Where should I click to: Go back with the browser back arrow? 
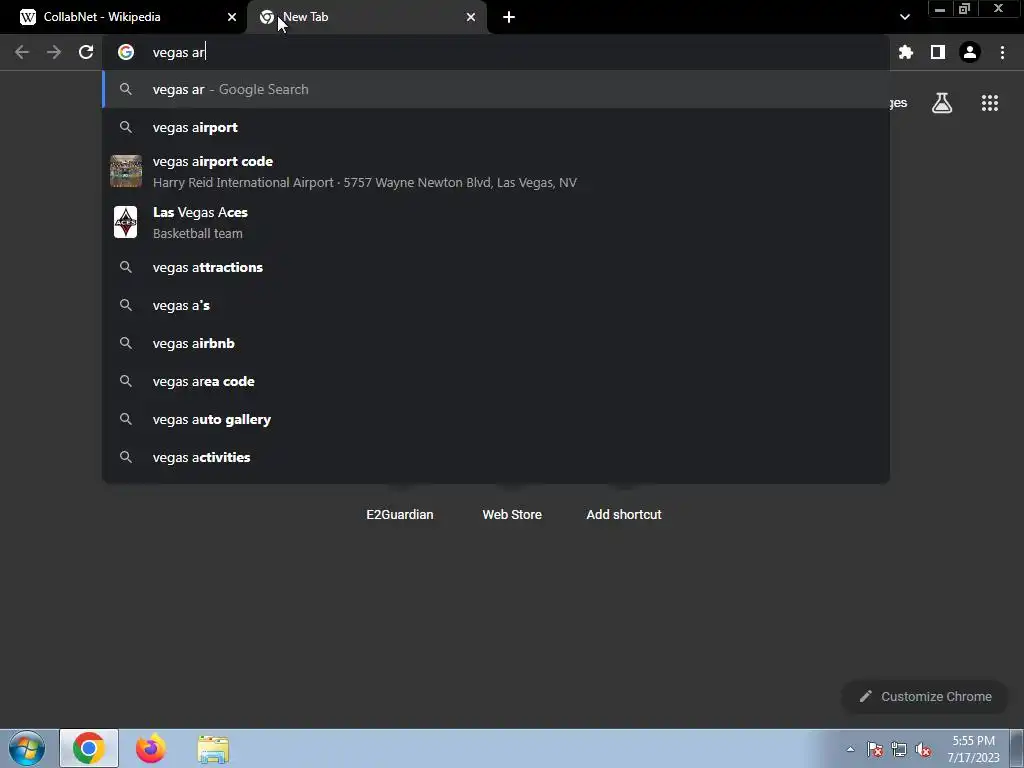click(x=22, y=52)
